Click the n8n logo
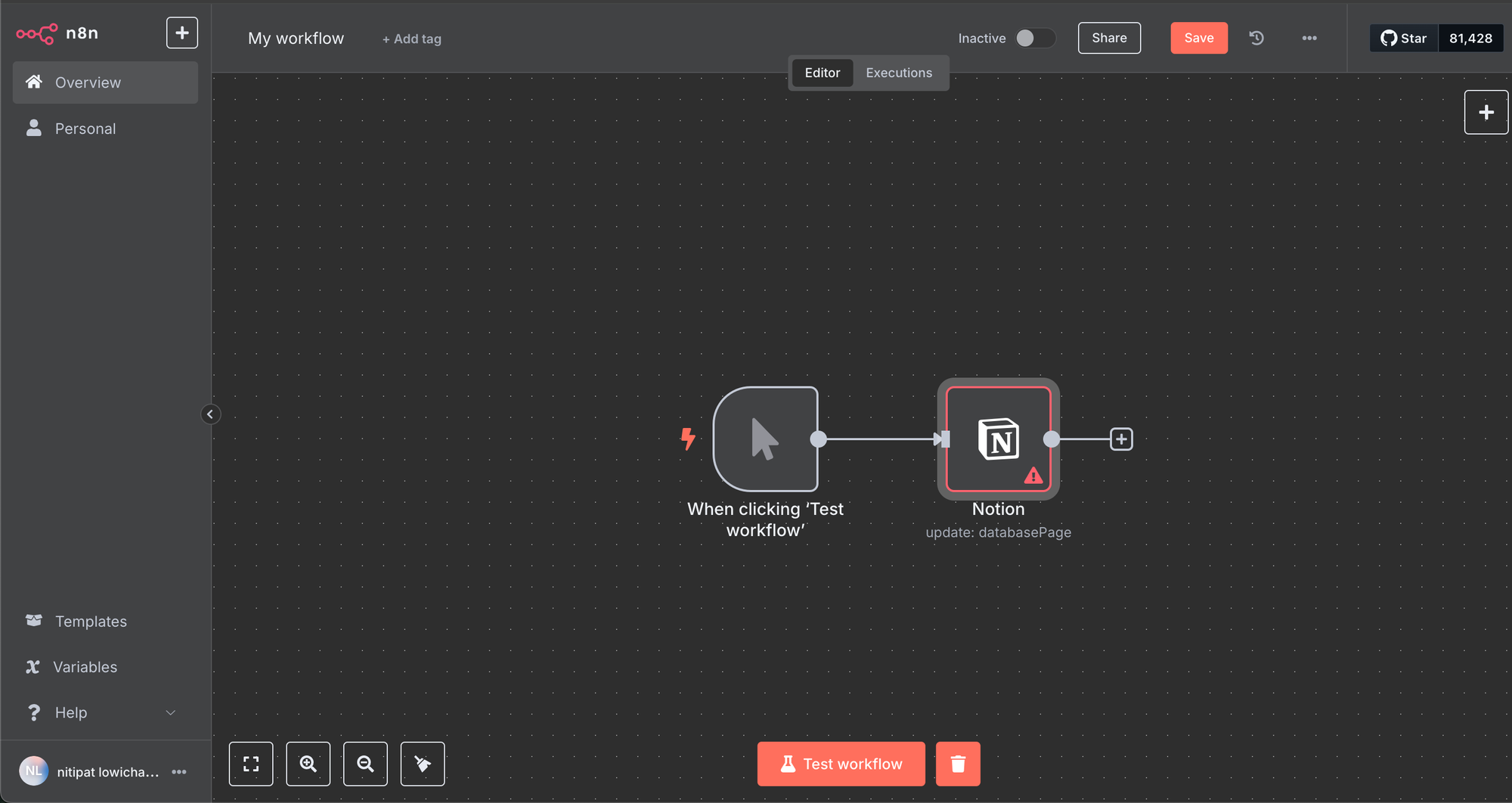1512x803 pixels. coord(57,33)
